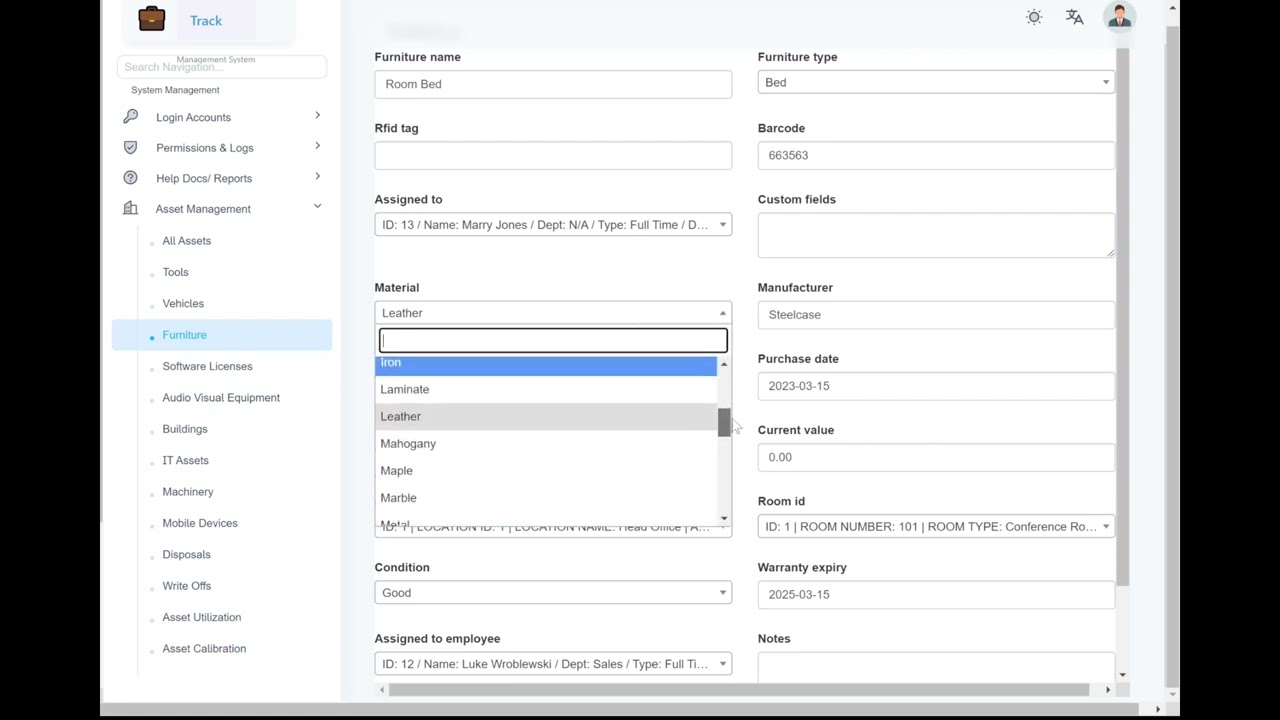1280x720 pixels.
Task: Click the shield icon beside Permissions & Logs
Action: pos(130,147)
